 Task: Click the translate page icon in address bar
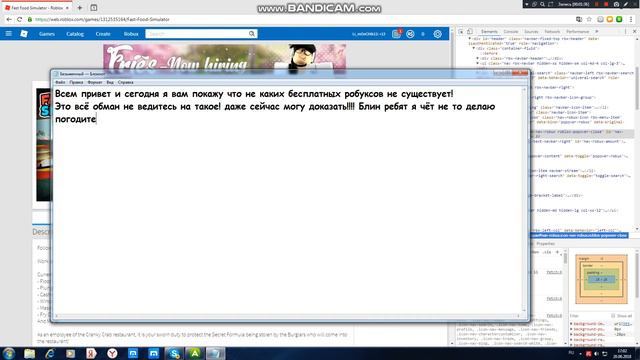pos(579,19)
